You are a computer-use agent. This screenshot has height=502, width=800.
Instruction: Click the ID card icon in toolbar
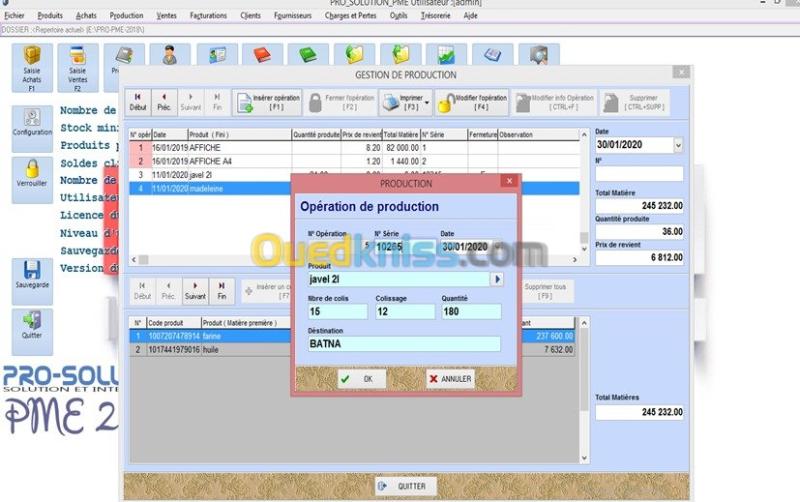pyautogui.click(x=217, y=55)
